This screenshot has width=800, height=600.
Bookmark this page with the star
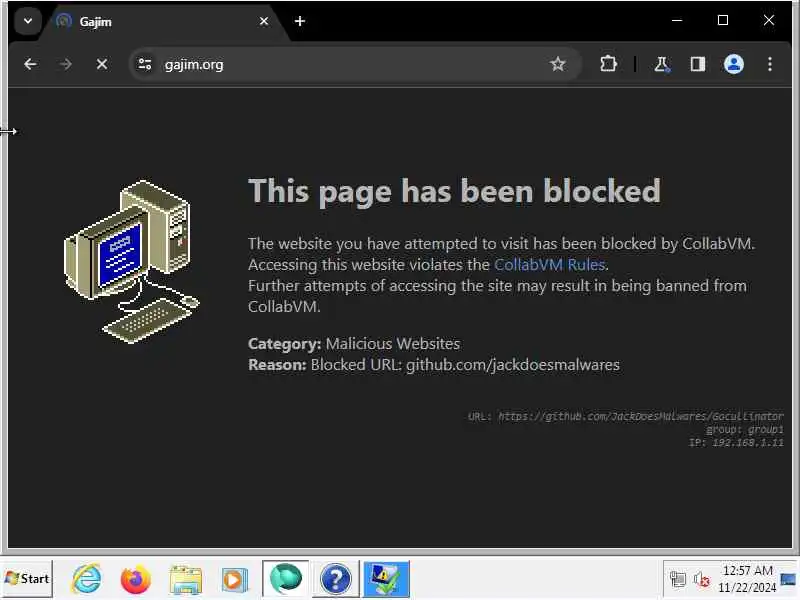pos(558,64)
